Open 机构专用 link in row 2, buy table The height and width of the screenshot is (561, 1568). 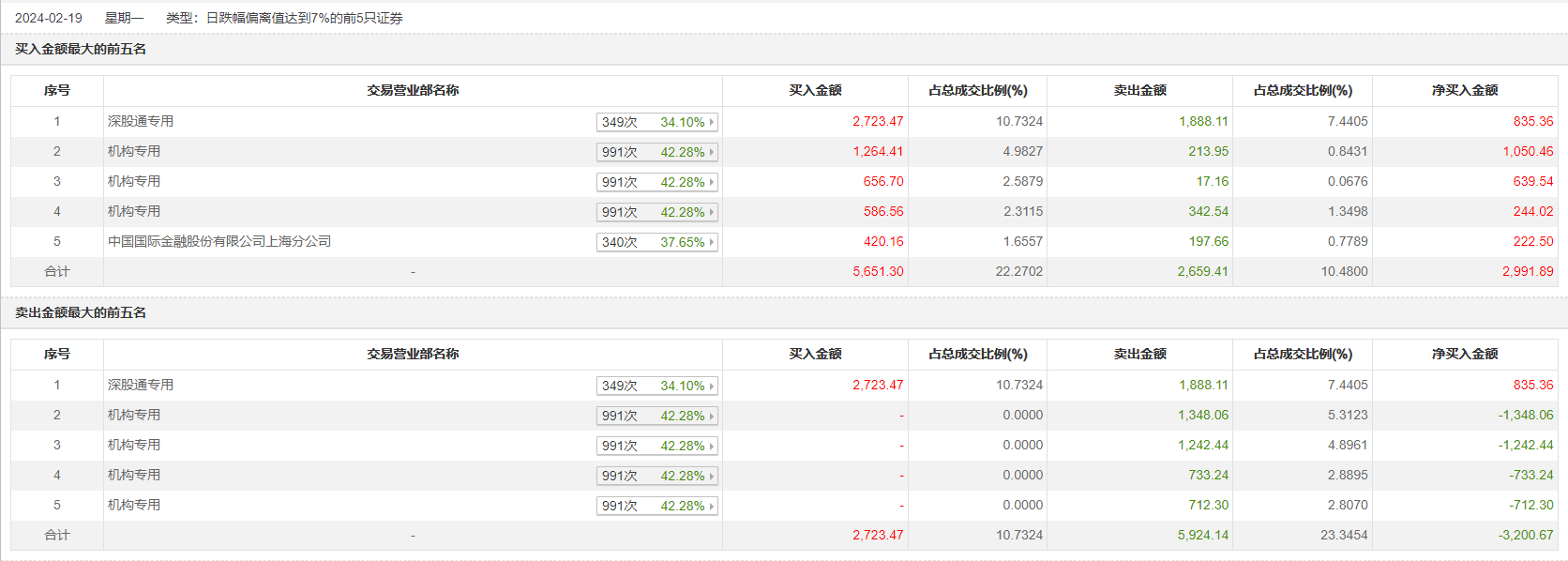coord(134,151)
